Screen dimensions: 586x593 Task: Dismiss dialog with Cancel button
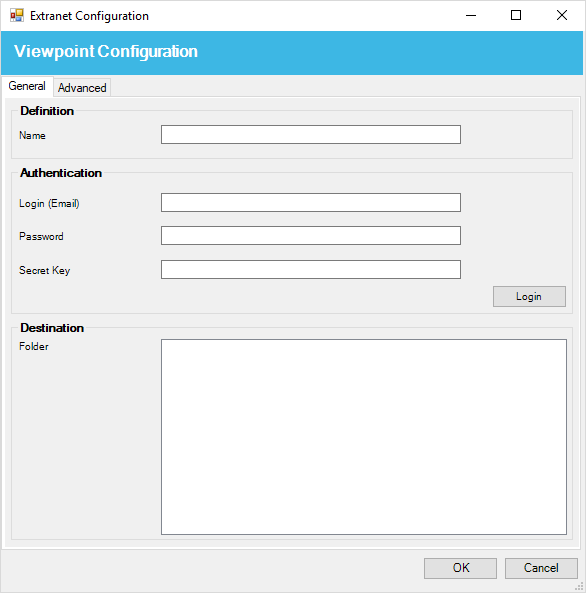541,568
